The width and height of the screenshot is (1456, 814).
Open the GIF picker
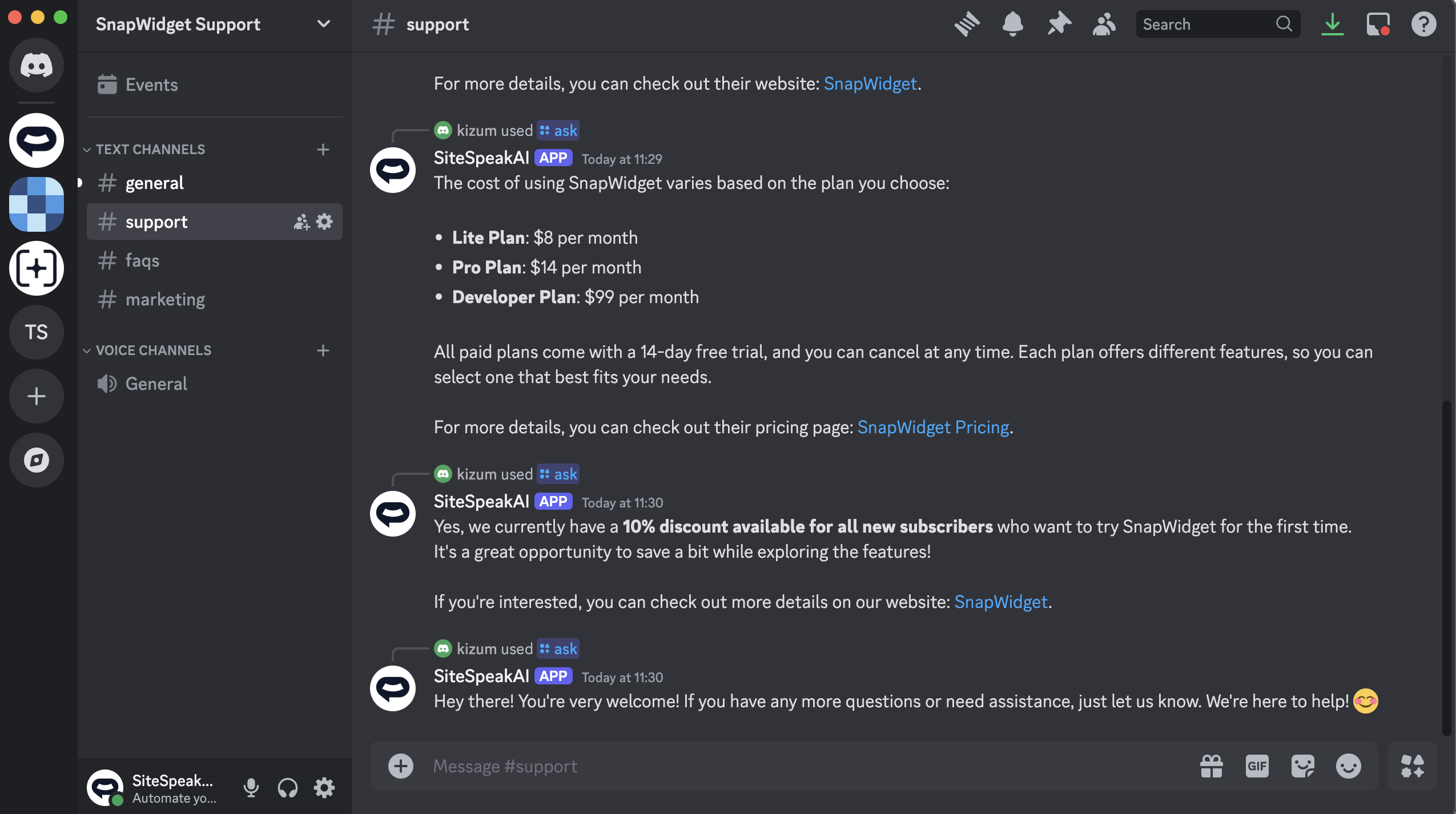click(x=1257, y=766)
